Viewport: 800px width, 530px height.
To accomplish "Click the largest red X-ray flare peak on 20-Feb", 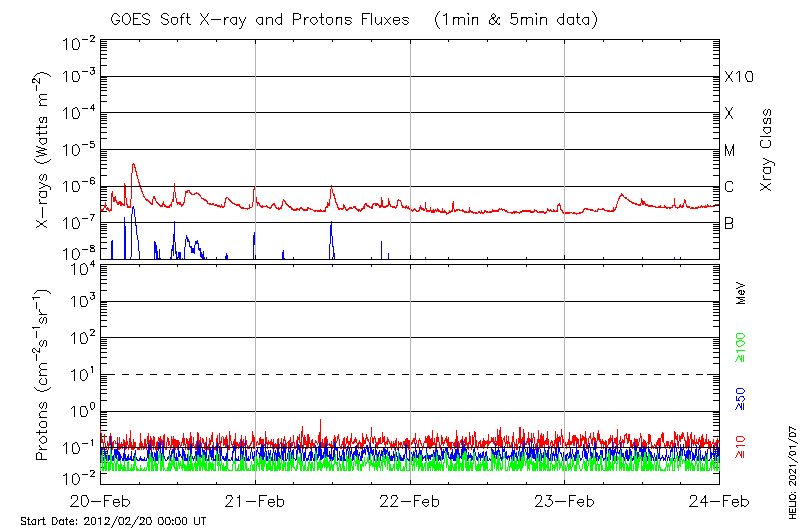I will (133, 165).
